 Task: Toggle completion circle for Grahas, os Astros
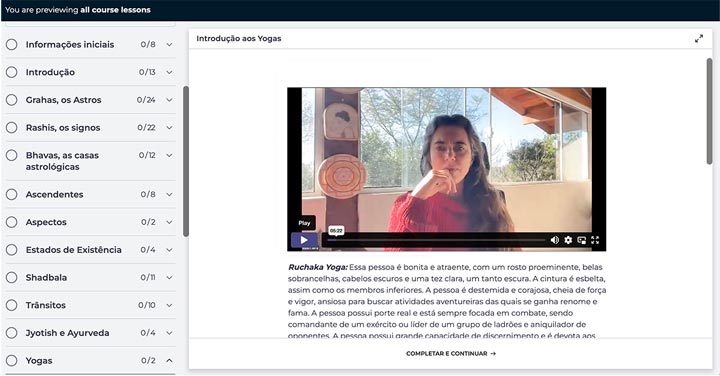coord(12,100)
